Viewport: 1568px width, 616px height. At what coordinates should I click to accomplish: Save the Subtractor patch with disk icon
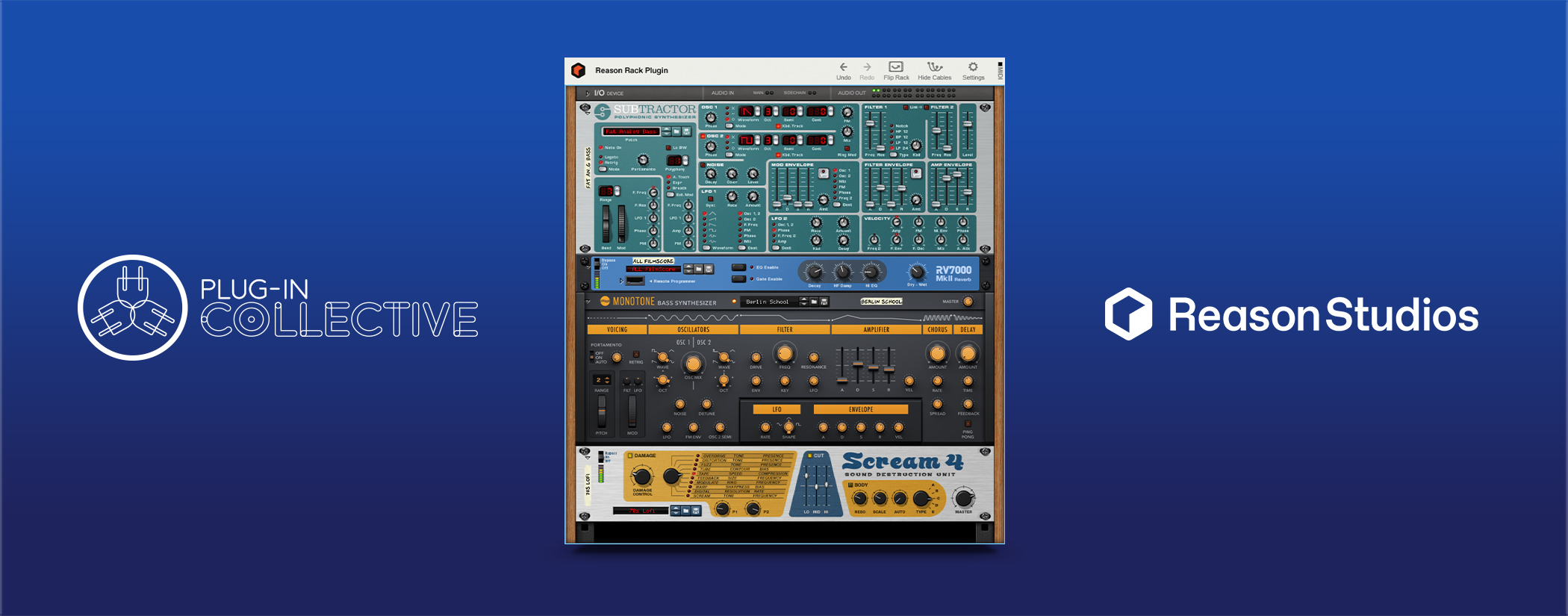click(x=686, y=131)
